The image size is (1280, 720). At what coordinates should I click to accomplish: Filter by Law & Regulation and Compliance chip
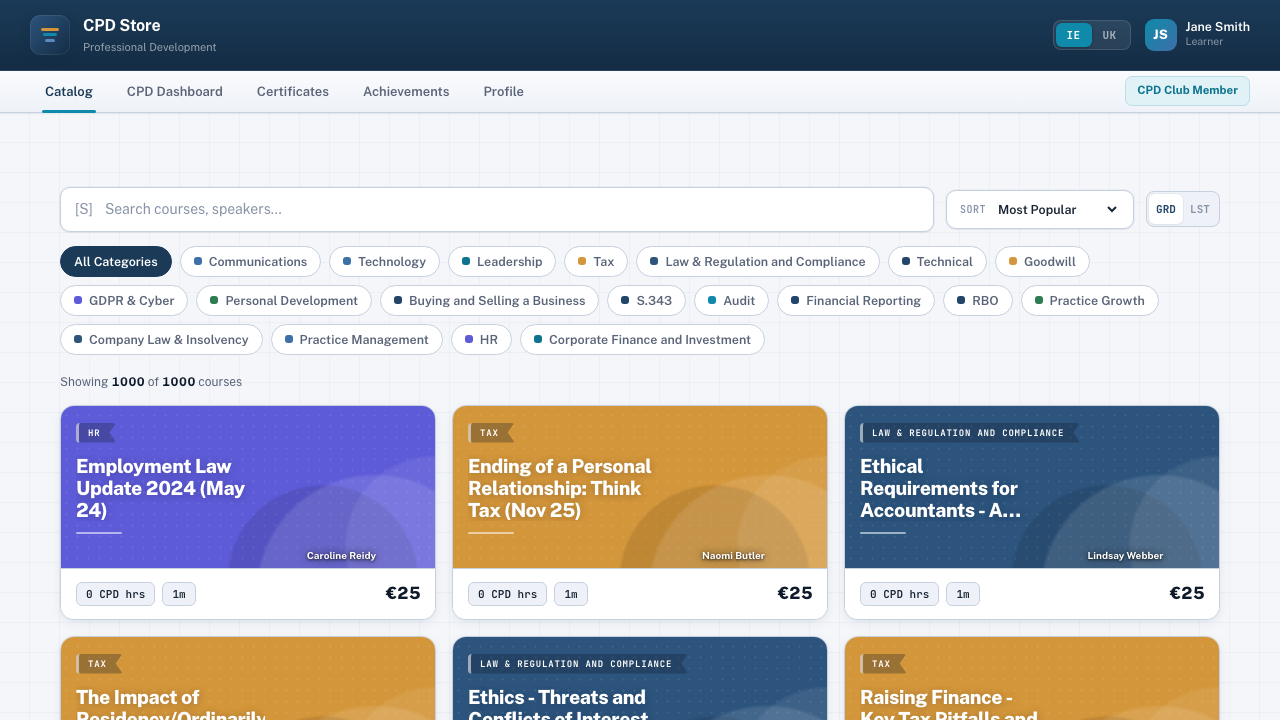point(758,262)
